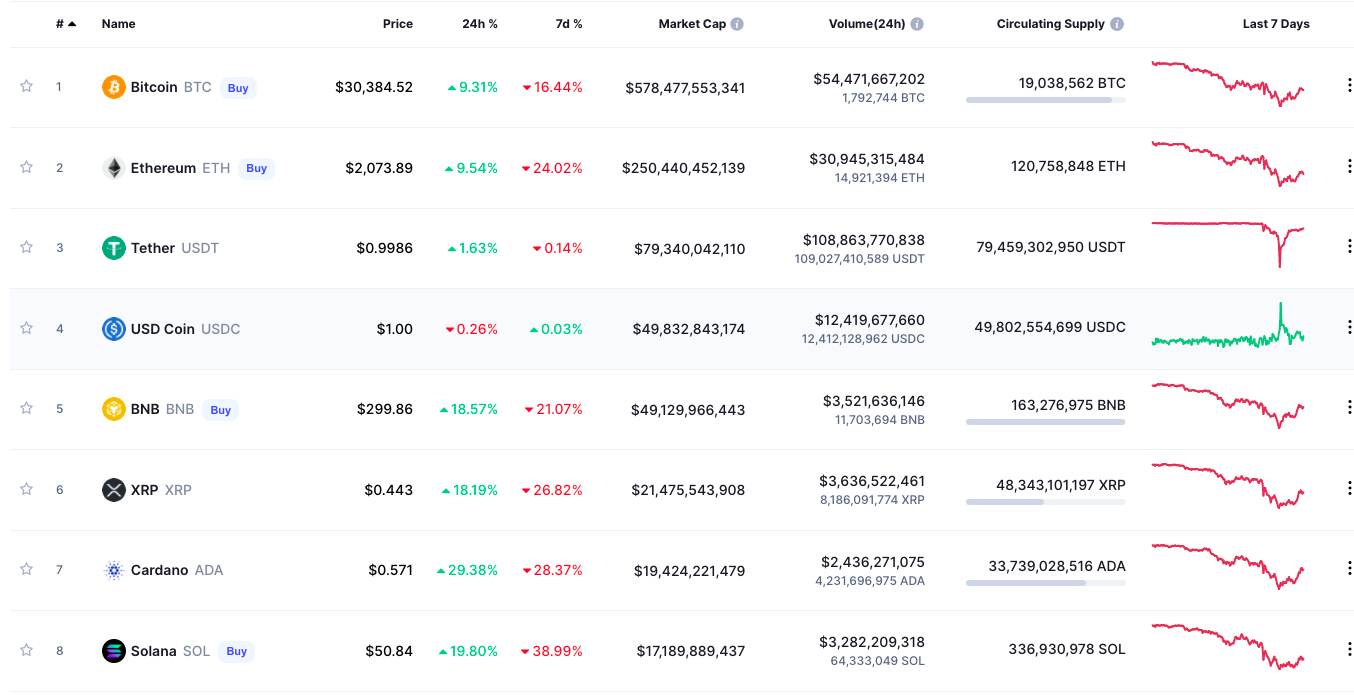This screenshot has width=1354, height=697.
Task: Show Volume(24h) info tooltip icon
Action: [917, 24]
